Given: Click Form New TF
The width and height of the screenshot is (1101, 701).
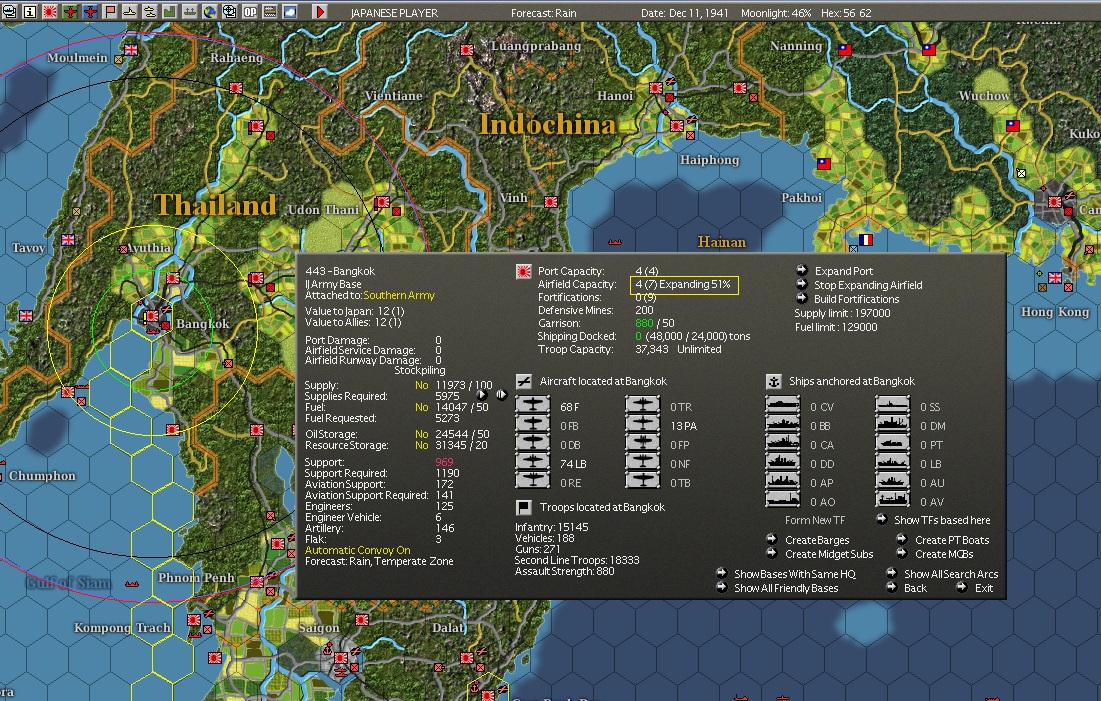Looking at the screenshot, I should tap(815, 520).
